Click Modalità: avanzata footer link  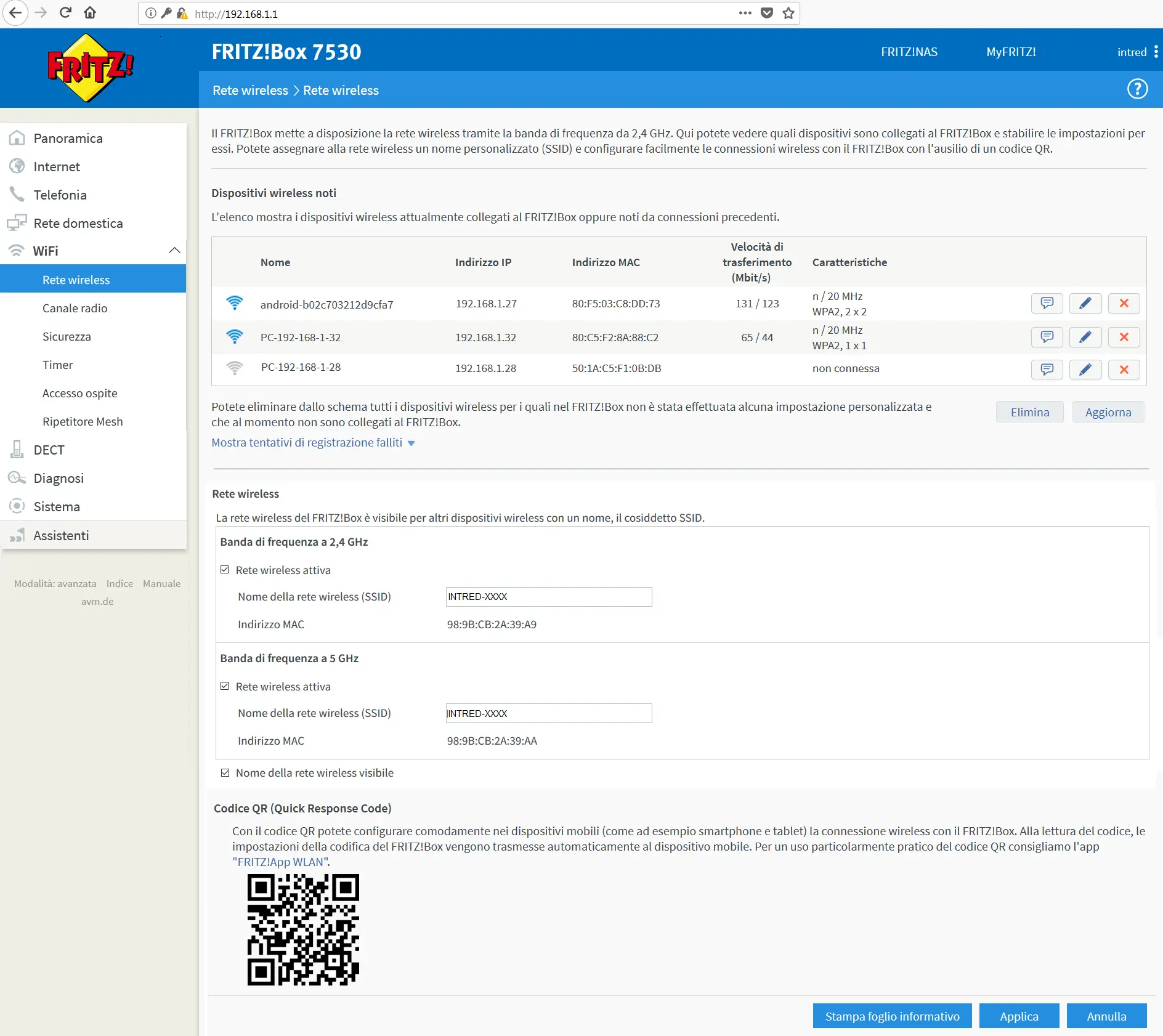[55, 583]
